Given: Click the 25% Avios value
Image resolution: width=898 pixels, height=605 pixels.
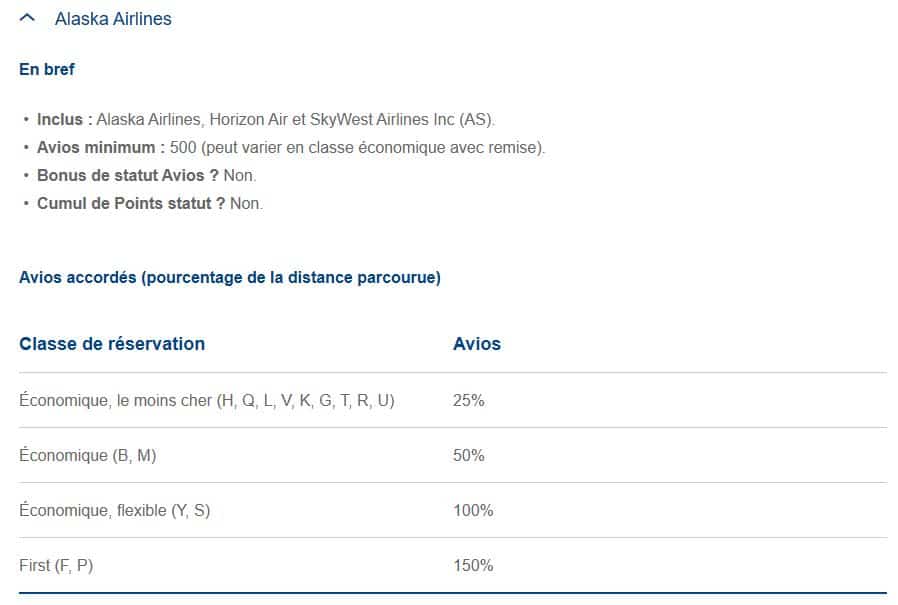Looking at the screenshot, I should [468, 401].
